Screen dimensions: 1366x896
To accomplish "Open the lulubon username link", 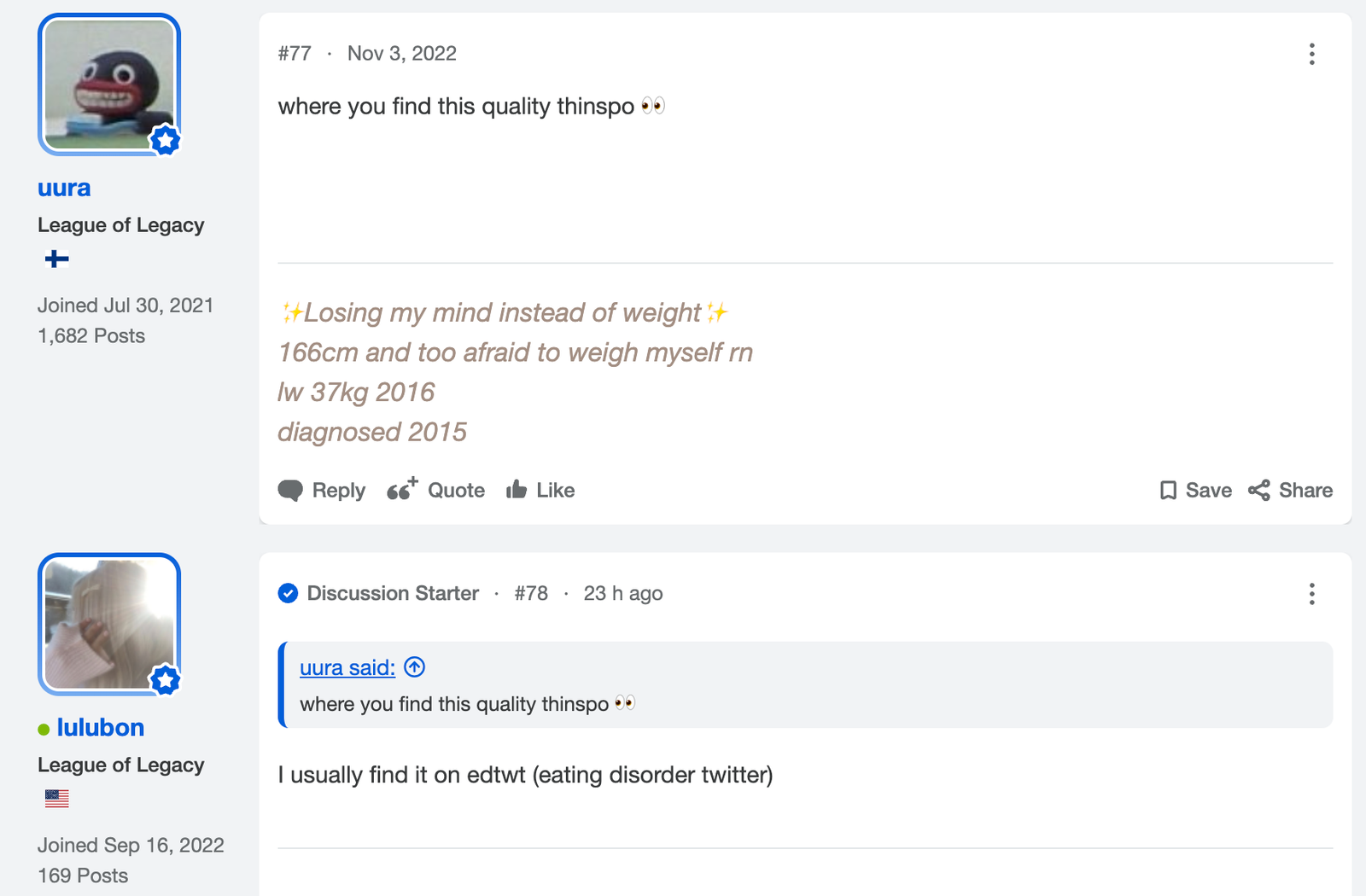I will pos(101,728).
